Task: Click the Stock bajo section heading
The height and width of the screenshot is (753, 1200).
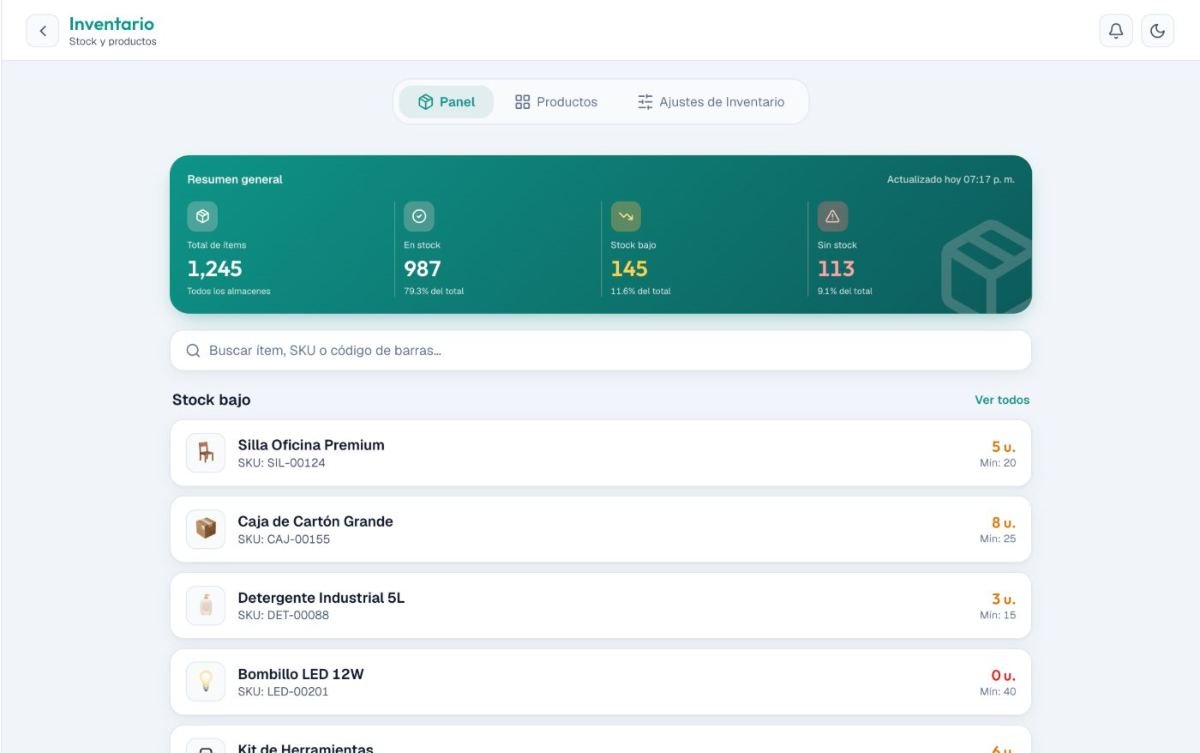Action: [x=211, y=400]
